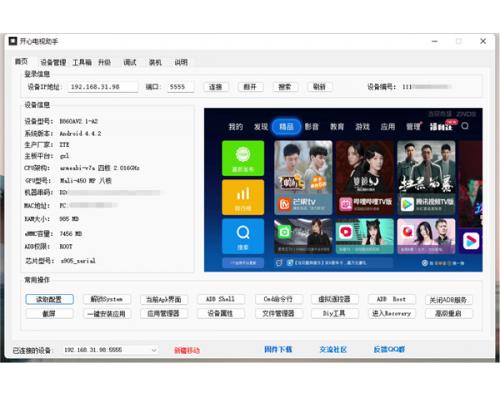This screenshot has height=397, width=500.
Task: Switch to the 工具箱 tab
Action: [82, 62]
